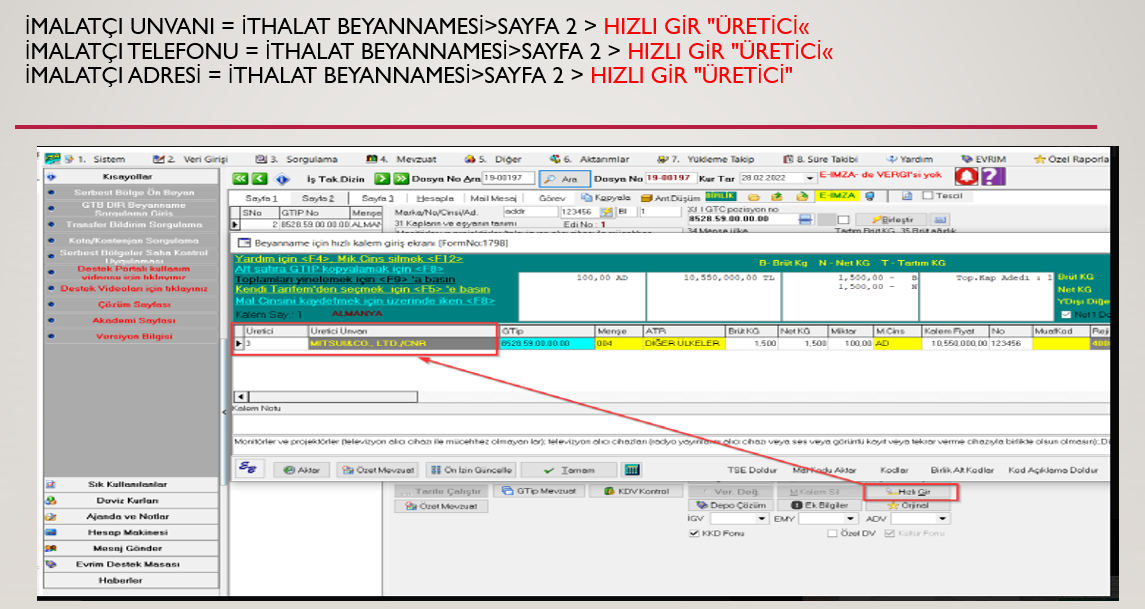The width and height of the screenshot is (1145, 609).
Task: Click Kod Açıklama Doldur link
Action: coord(1052,470)
